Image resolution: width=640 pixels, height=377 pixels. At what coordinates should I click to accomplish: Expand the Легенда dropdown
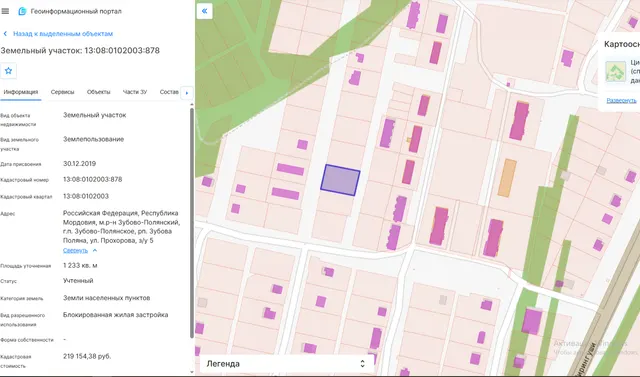tap(287, 364)
